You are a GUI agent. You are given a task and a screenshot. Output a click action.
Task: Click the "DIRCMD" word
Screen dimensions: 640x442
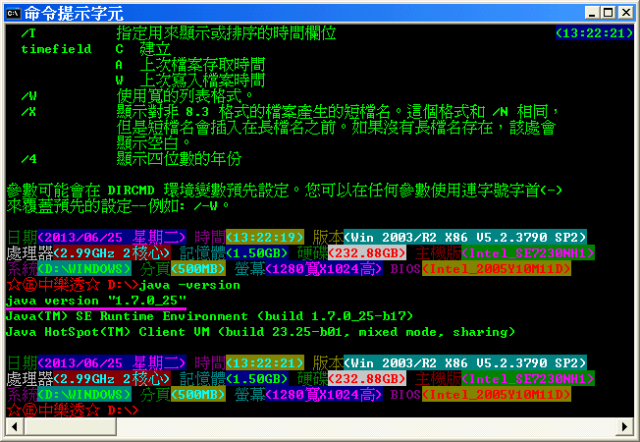pos(131,191)
